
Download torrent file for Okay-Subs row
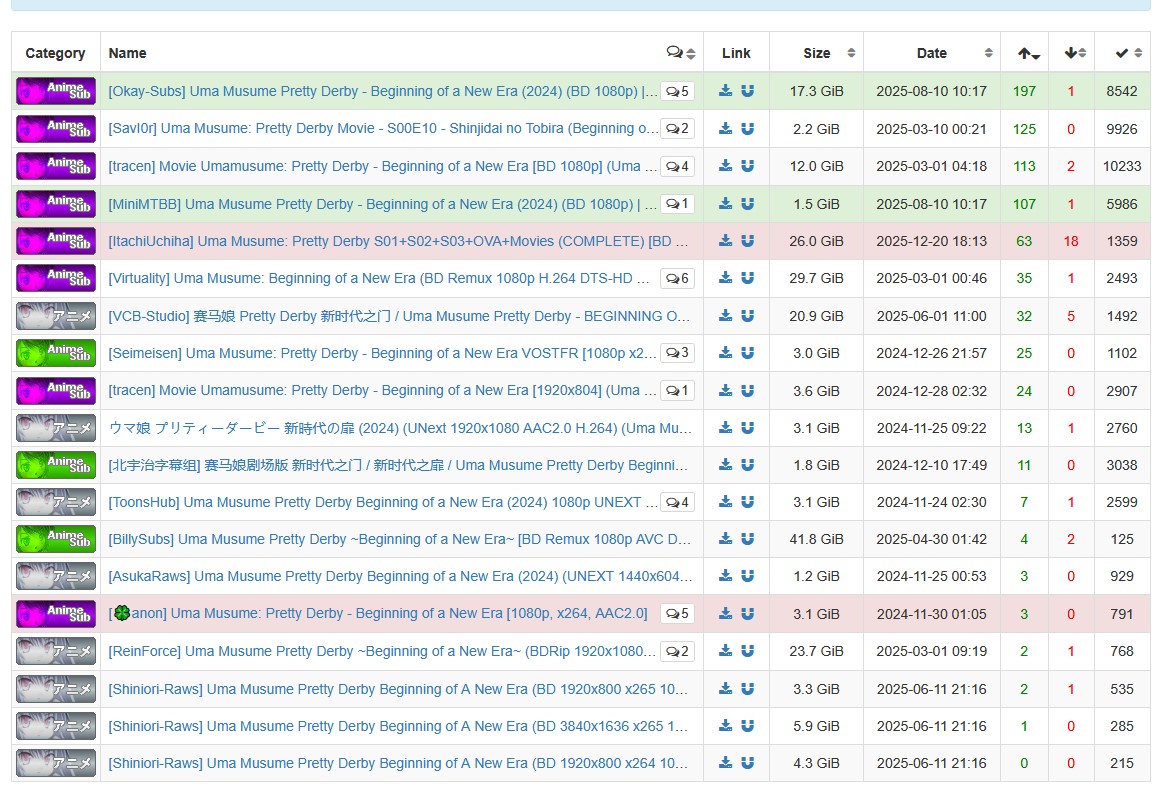click(726, 91)
